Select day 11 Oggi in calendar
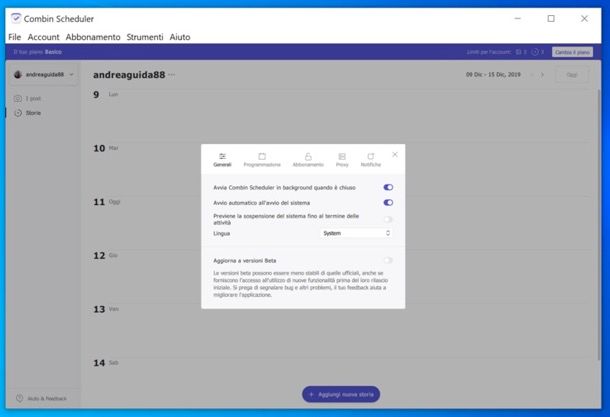 pyautogui.click(x=106, y=202)
